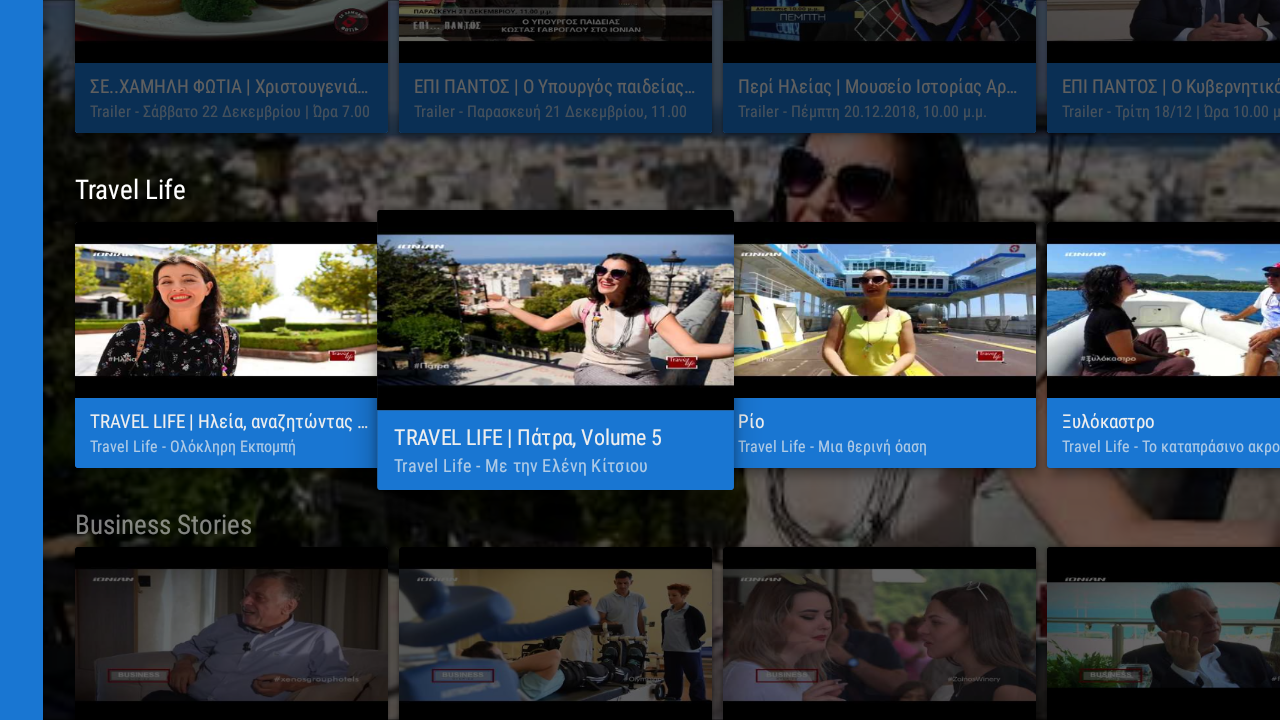The height and width of the screenshot is (720, 1280).
Task: Open Business Stories video with seated man in blue shirt
Action: point(231,634)
